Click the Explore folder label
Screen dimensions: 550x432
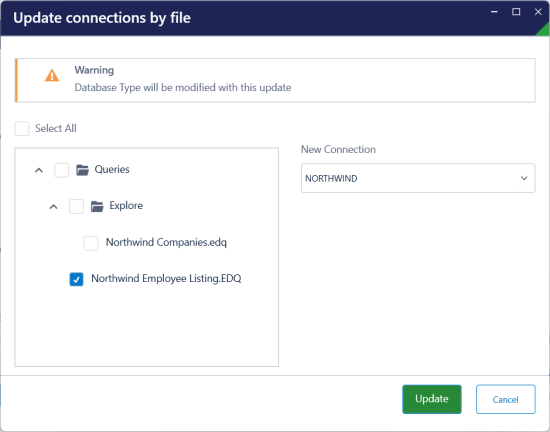point(126,206)
